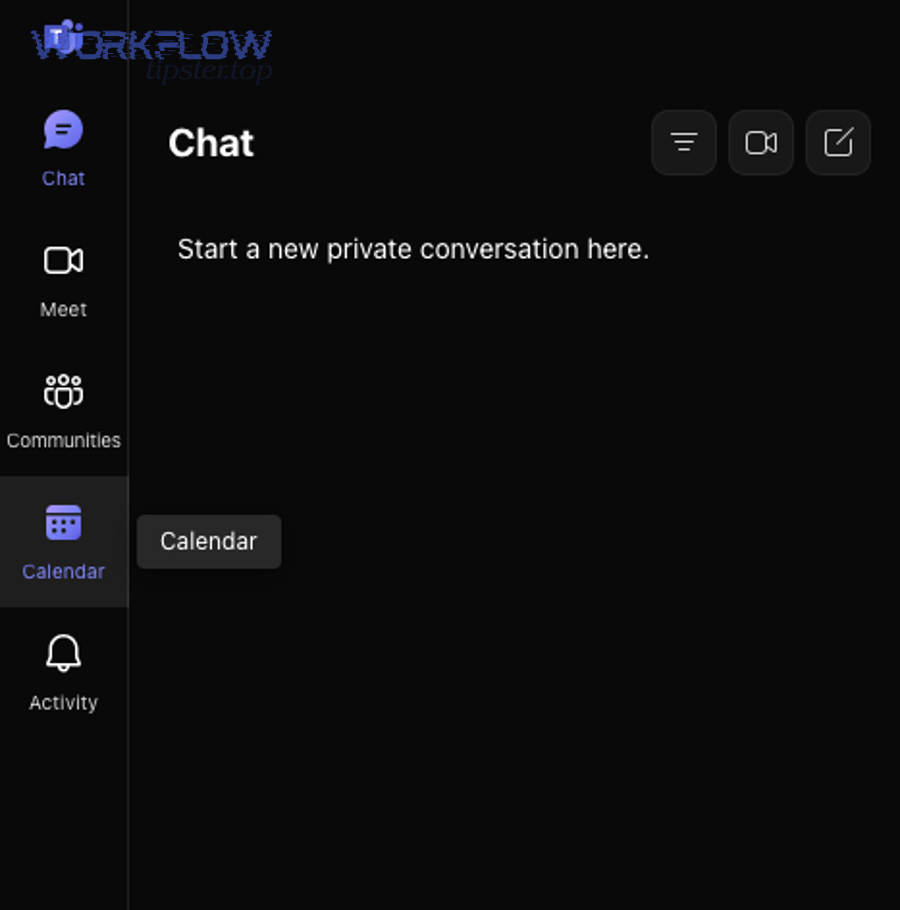Open Activity using the bell icon
Viewport: 900px width, 910px height.
click(63, 653)
